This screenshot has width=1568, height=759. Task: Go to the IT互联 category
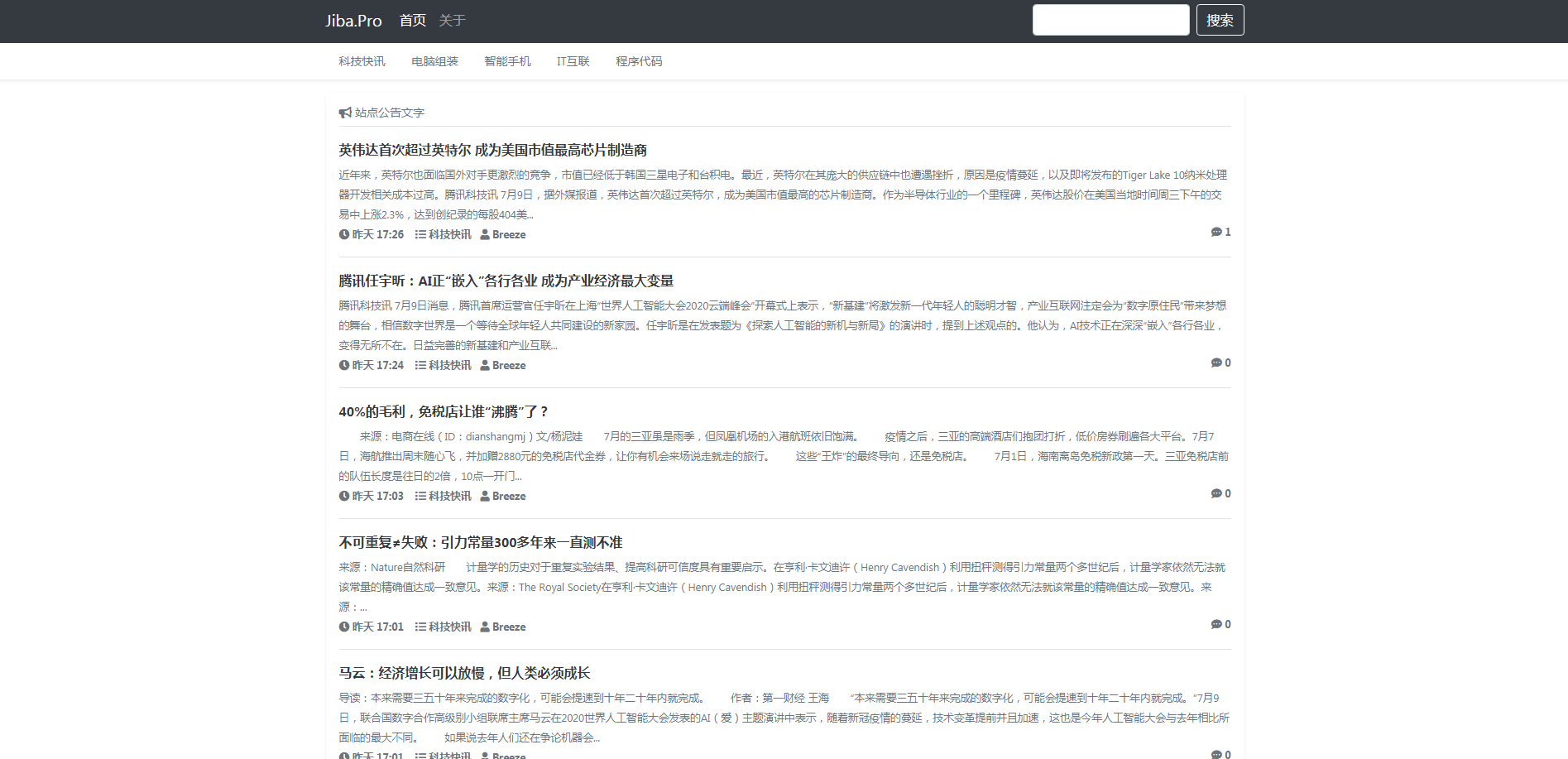(x=573, y=61)
